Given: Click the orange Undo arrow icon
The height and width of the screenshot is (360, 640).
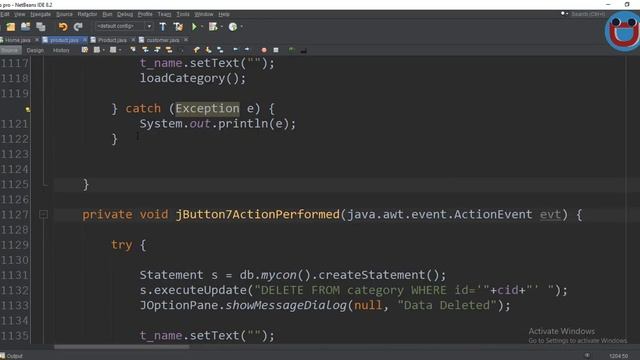Looking at the screenshot, I should tap(63, 27).
